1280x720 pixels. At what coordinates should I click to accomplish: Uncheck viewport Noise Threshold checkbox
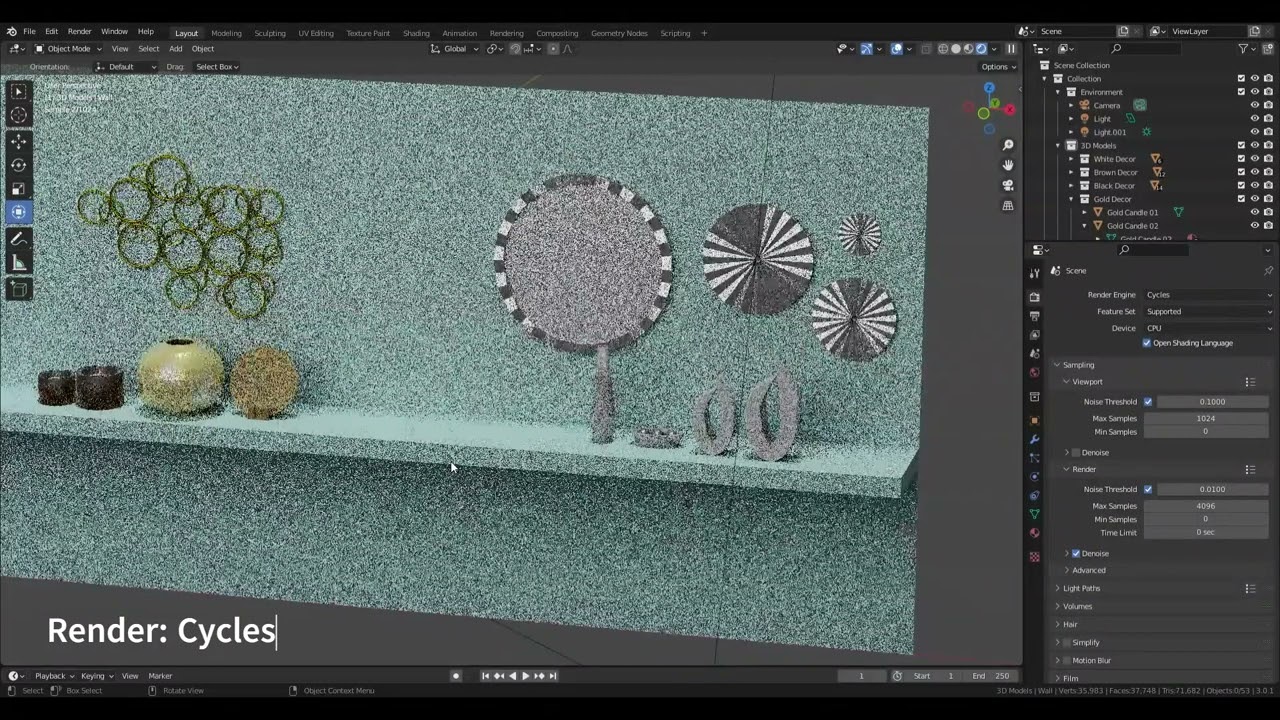pyautogui.click(x=1148, y=402)
